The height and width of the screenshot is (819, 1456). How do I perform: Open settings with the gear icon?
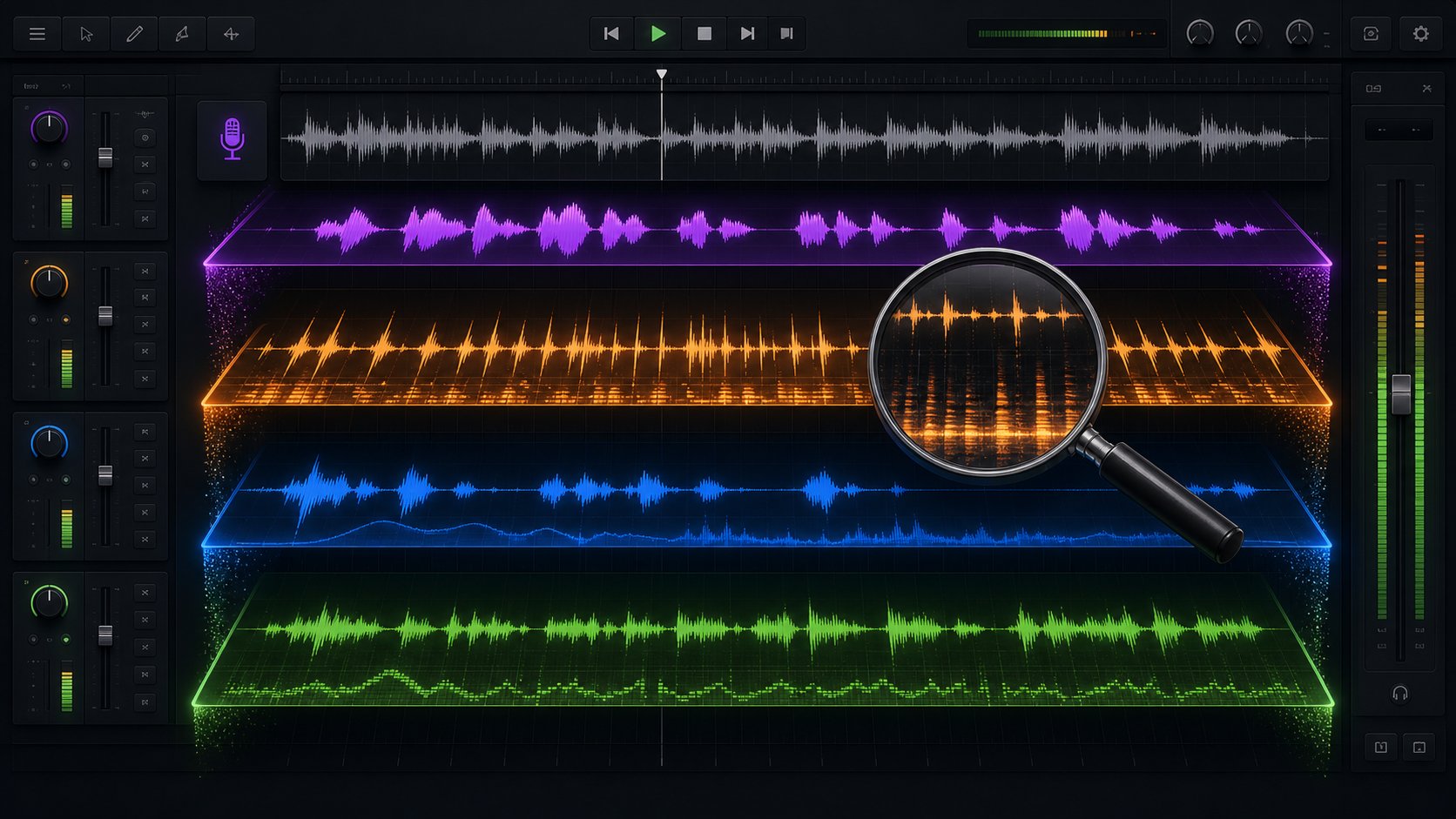(x=1421, y=34)
